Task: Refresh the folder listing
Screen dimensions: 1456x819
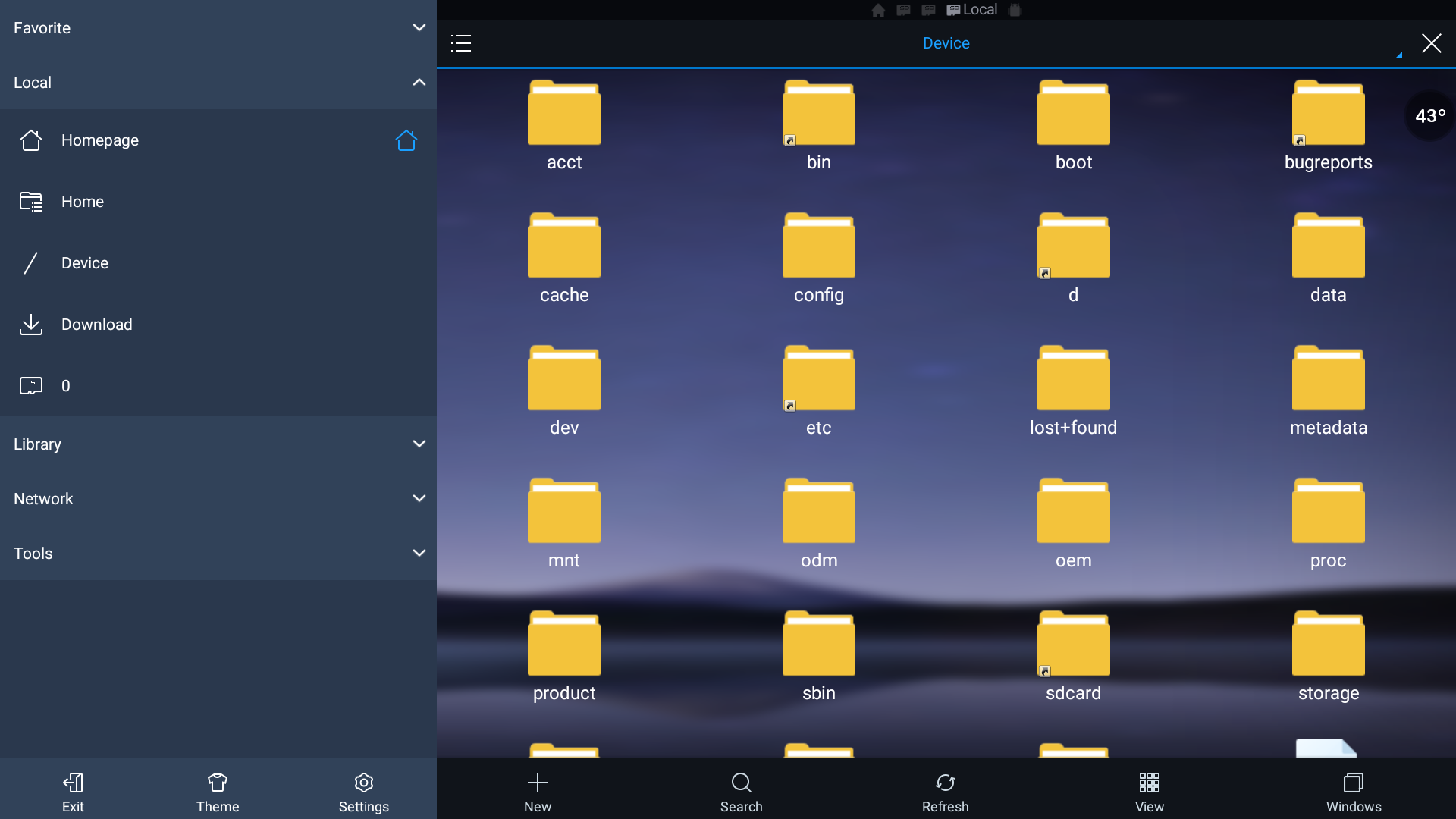Action: point(946,792)
